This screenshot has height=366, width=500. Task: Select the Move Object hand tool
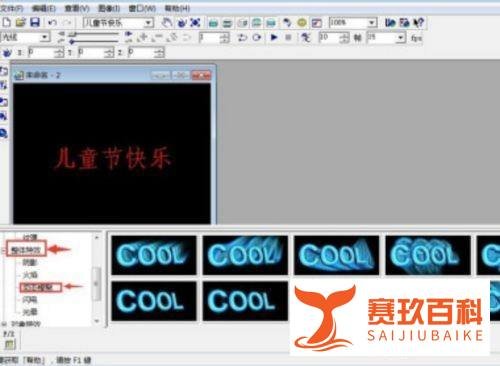pyautogui.click(x=167, y=23)
